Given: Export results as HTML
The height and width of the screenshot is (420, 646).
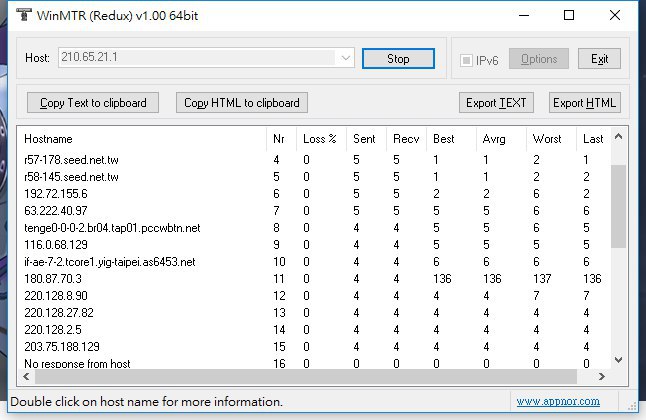Looking at the screenshot, I should 585,102.
